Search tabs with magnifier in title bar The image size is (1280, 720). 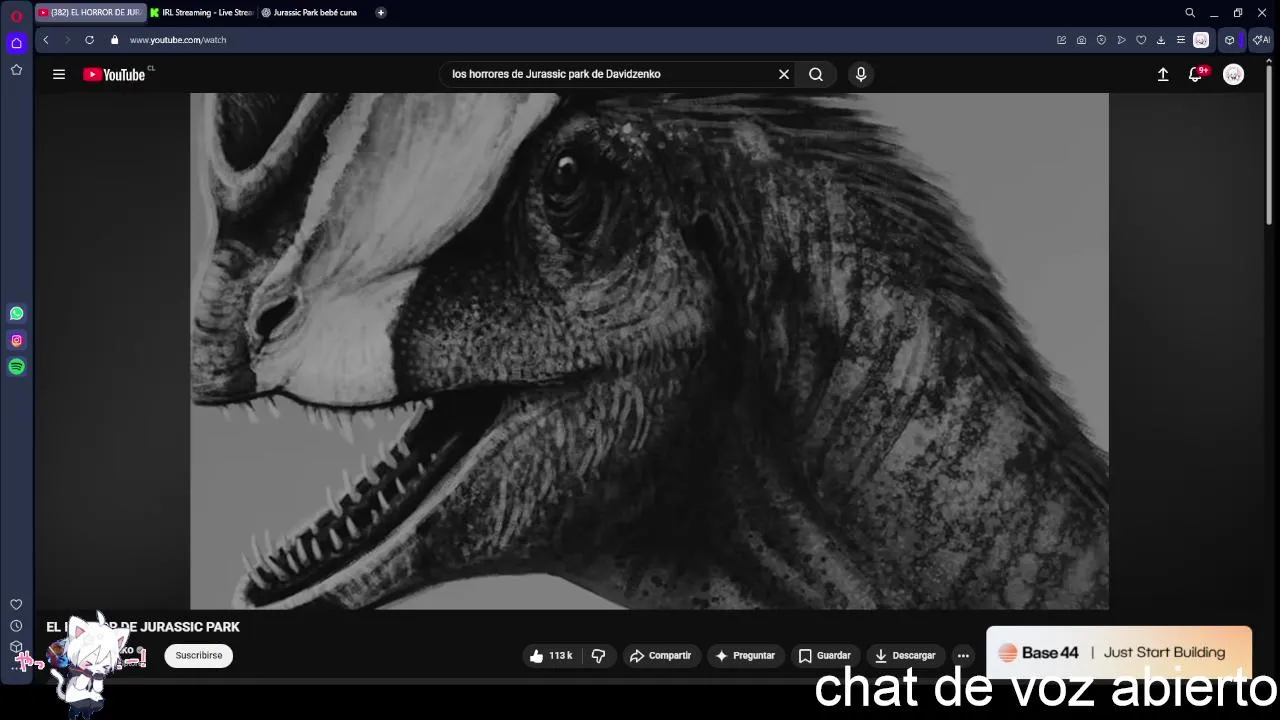click(x=1190, y=13)
